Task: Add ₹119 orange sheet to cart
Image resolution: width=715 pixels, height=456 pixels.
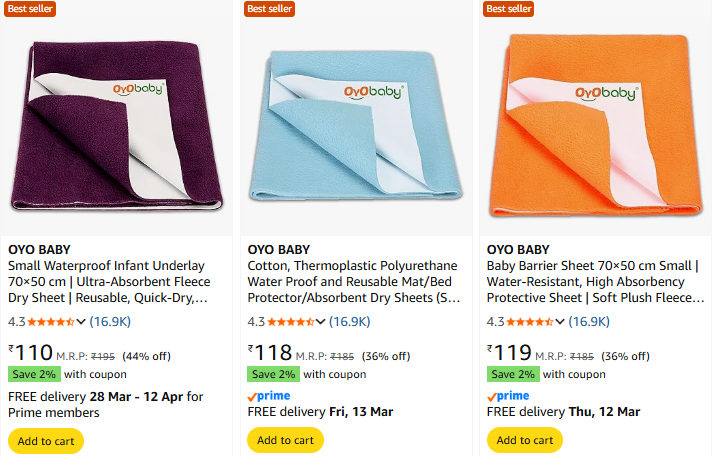Action: (x=525, y=440)
